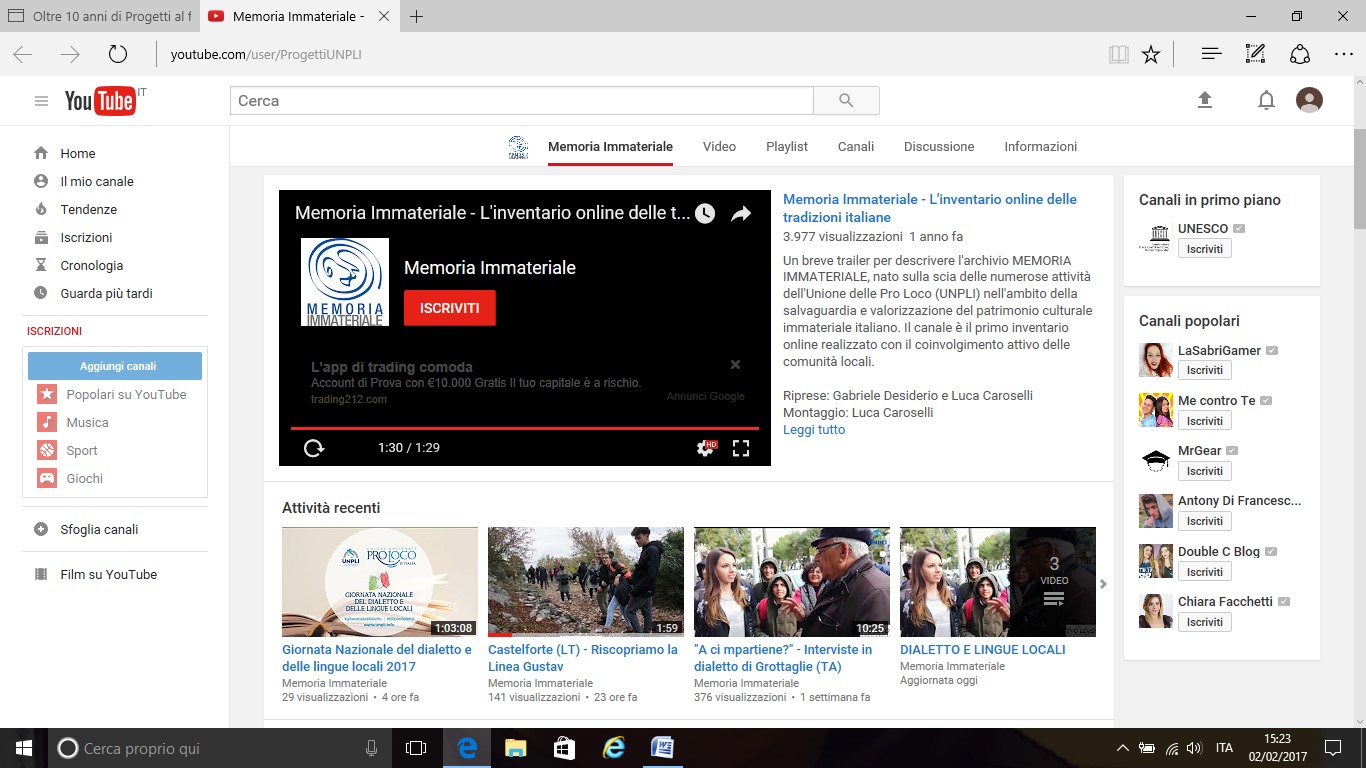The height and width of the screenshot is (768, 1366).
Task: Open File Explorer from the taskbar
Action: pyautogui.click(x=516, y=748)
